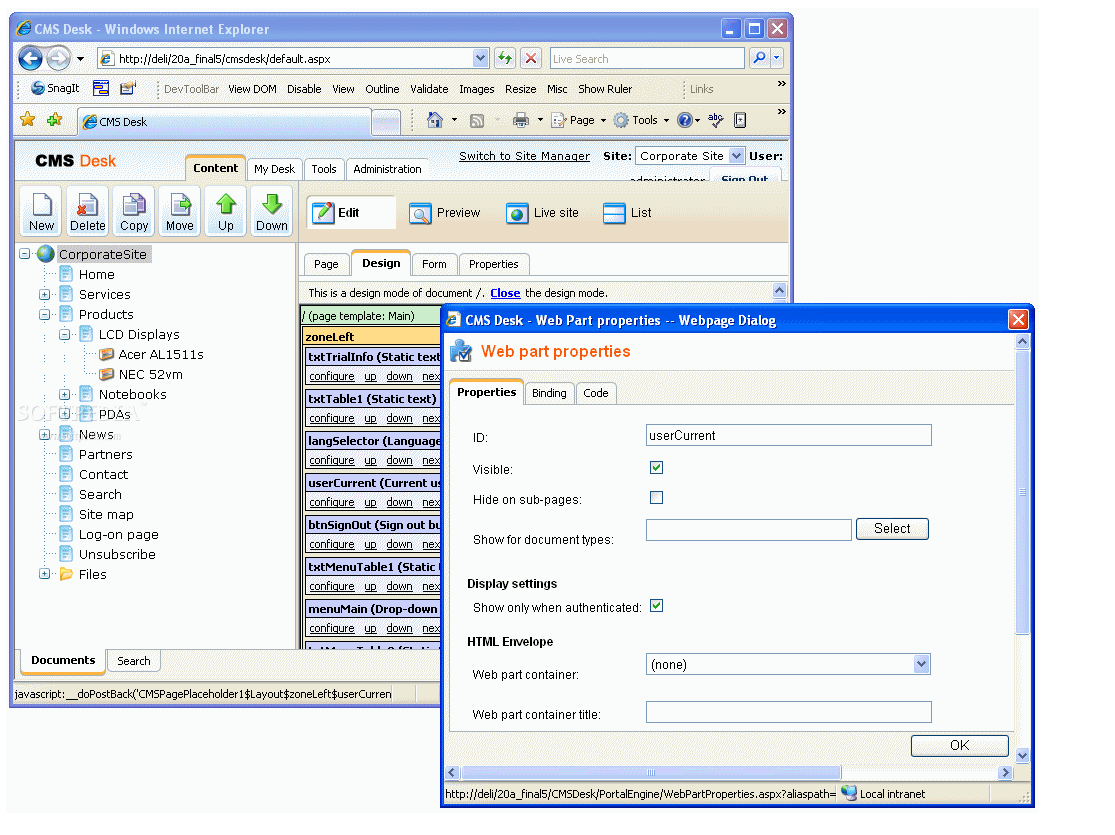Viewport: 1115px width, 835px height.
Task: Click the Print icon
Action: [521, 120]
